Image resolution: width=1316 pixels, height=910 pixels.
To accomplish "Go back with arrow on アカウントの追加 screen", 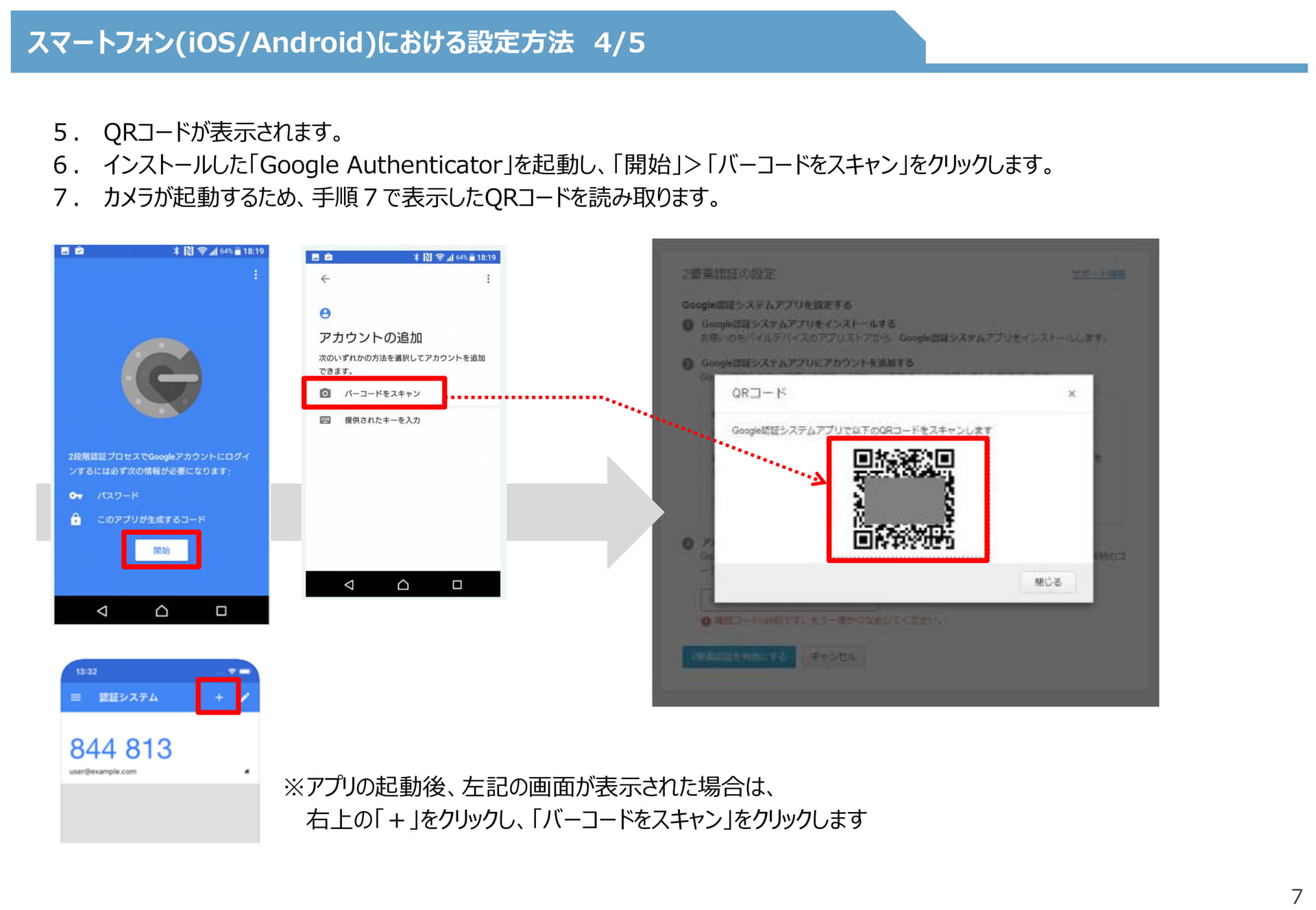I will (325, 279).
